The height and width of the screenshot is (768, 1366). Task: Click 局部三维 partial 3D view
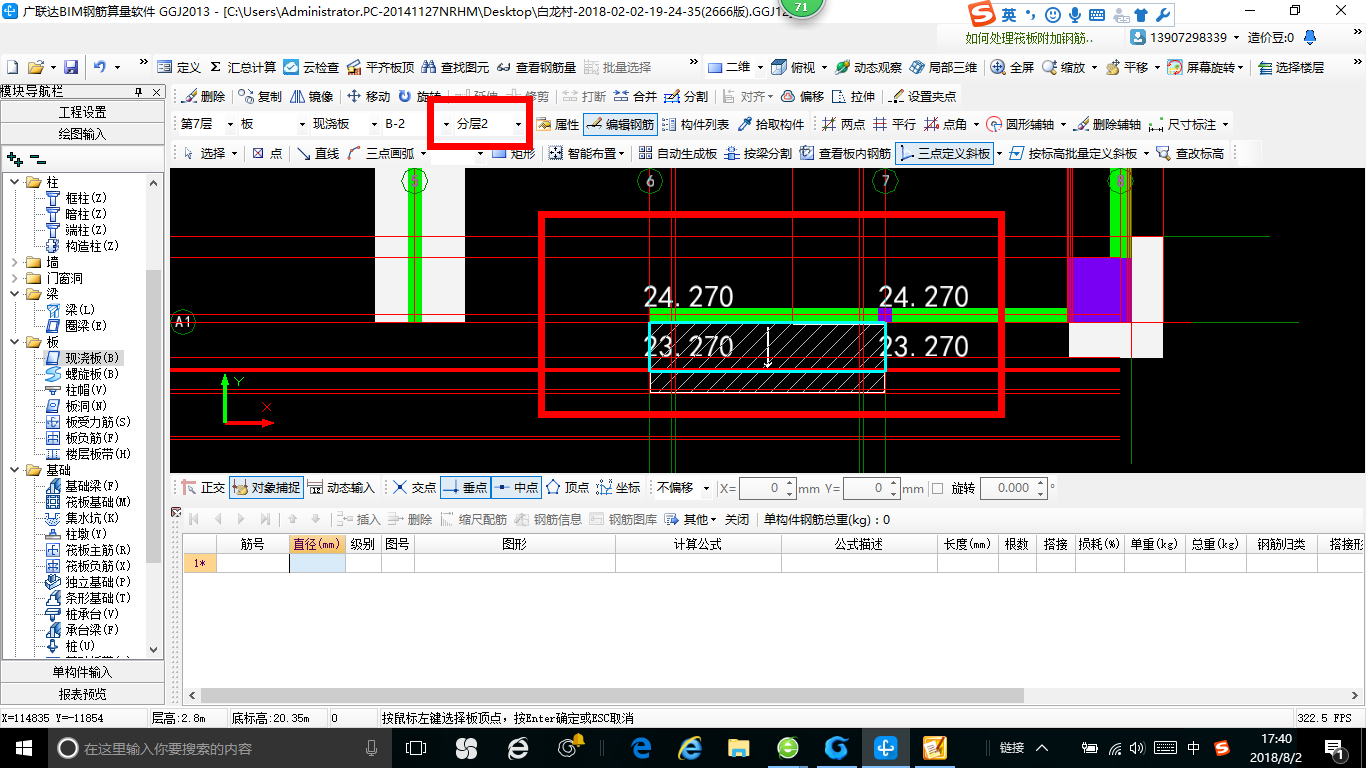point(943,67)
